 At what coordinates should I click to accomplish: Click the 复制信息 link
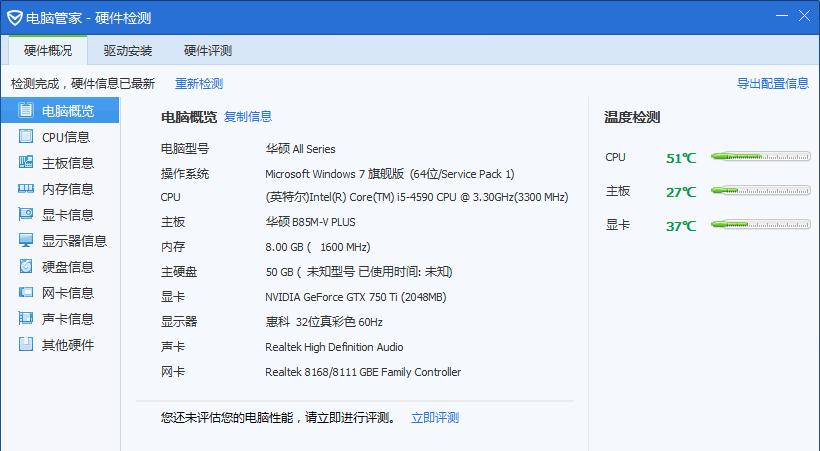click(x=248, y=117)
